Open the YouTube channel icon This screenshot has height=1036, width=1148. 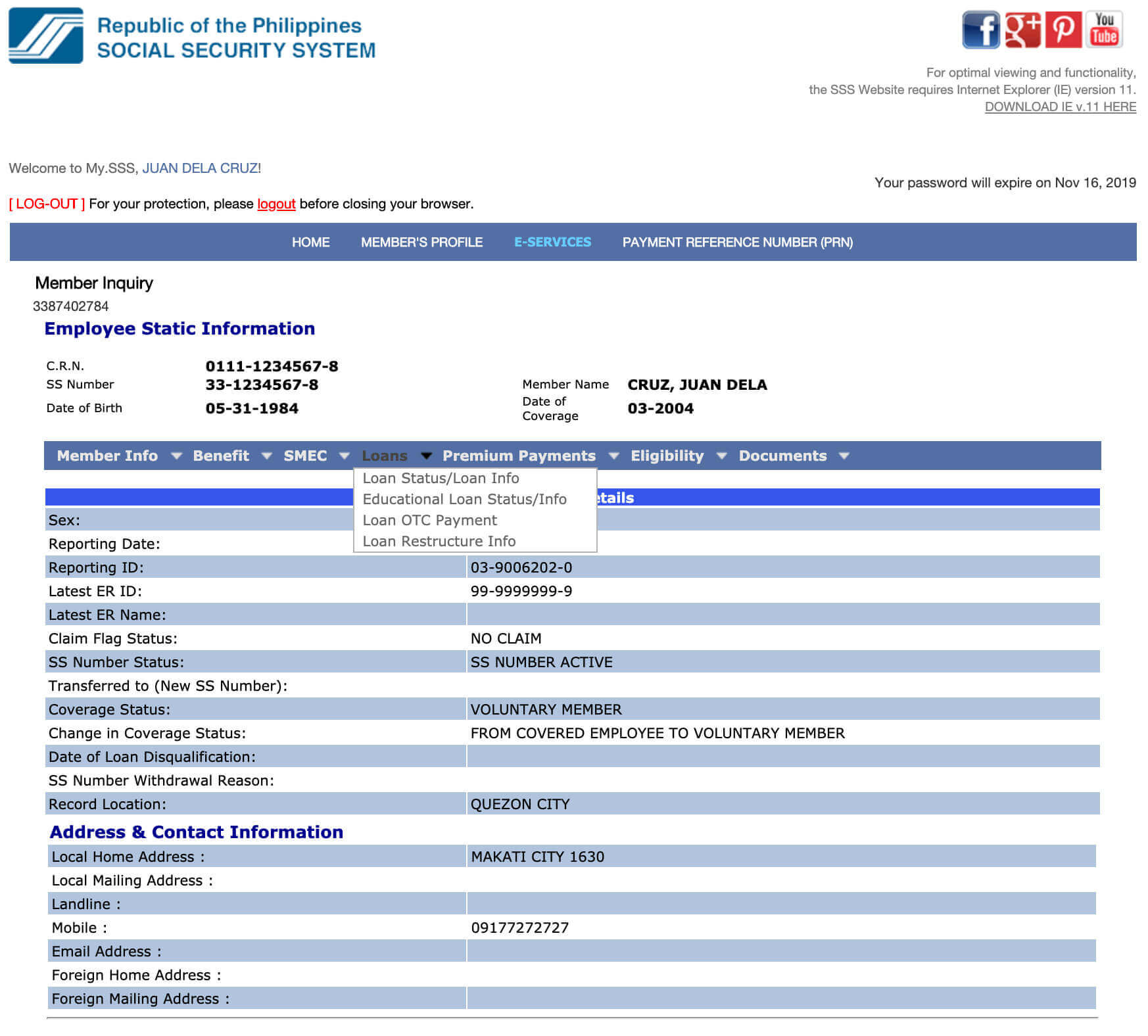pos(1104,30)
